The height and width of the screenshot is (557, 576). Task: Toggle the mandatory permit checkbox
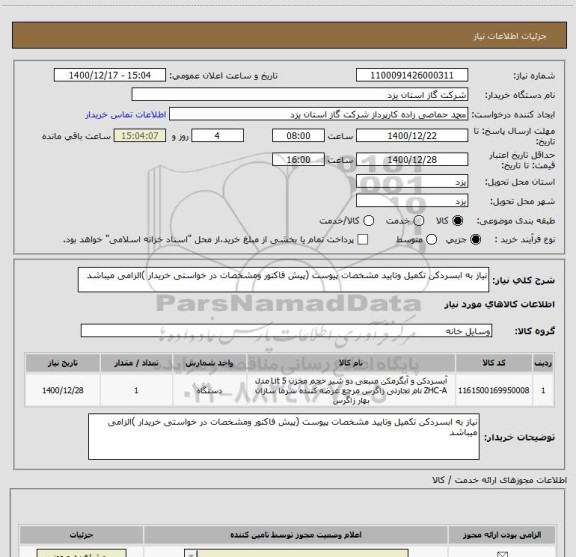tap(502, 554)
